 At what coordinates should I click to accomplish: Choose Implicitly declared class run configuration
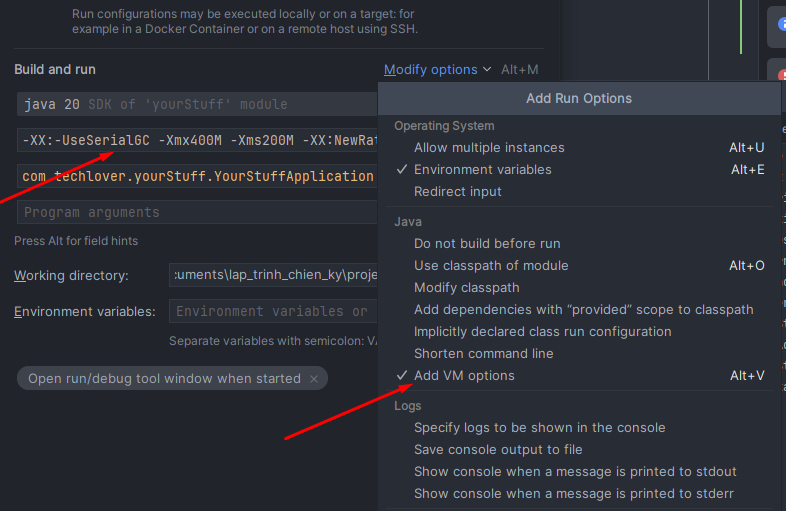pyautogui.click(x=542, y=332)
